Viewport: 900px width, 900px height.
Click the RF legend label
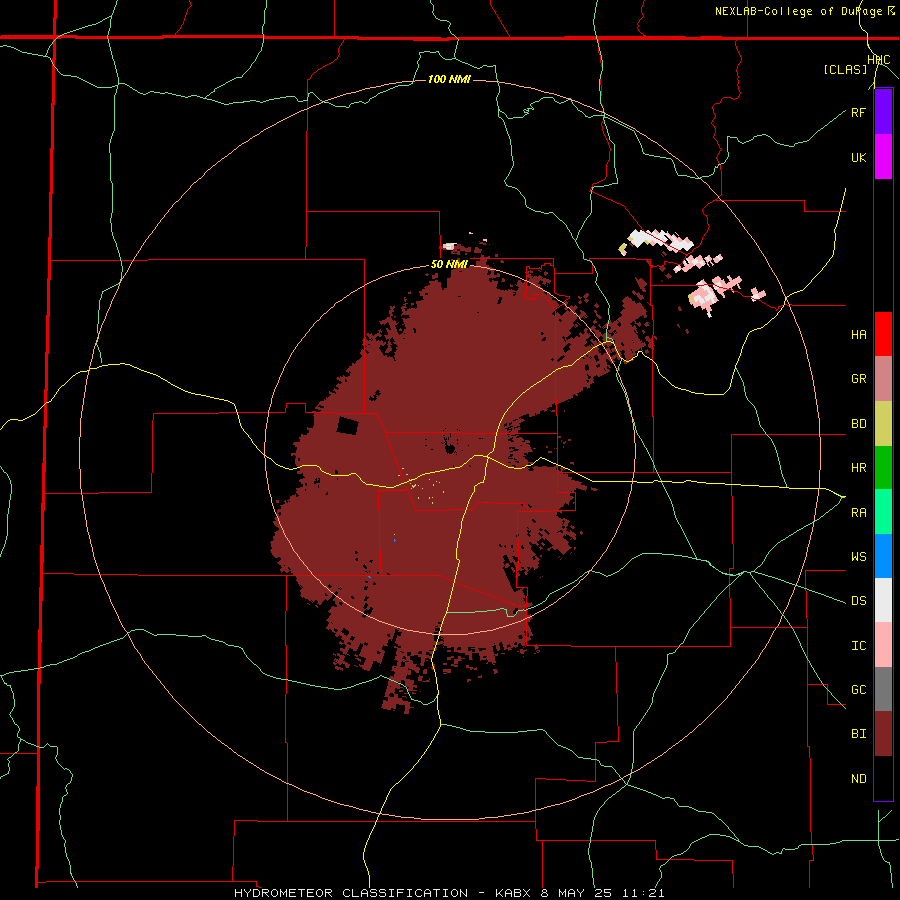858,112
